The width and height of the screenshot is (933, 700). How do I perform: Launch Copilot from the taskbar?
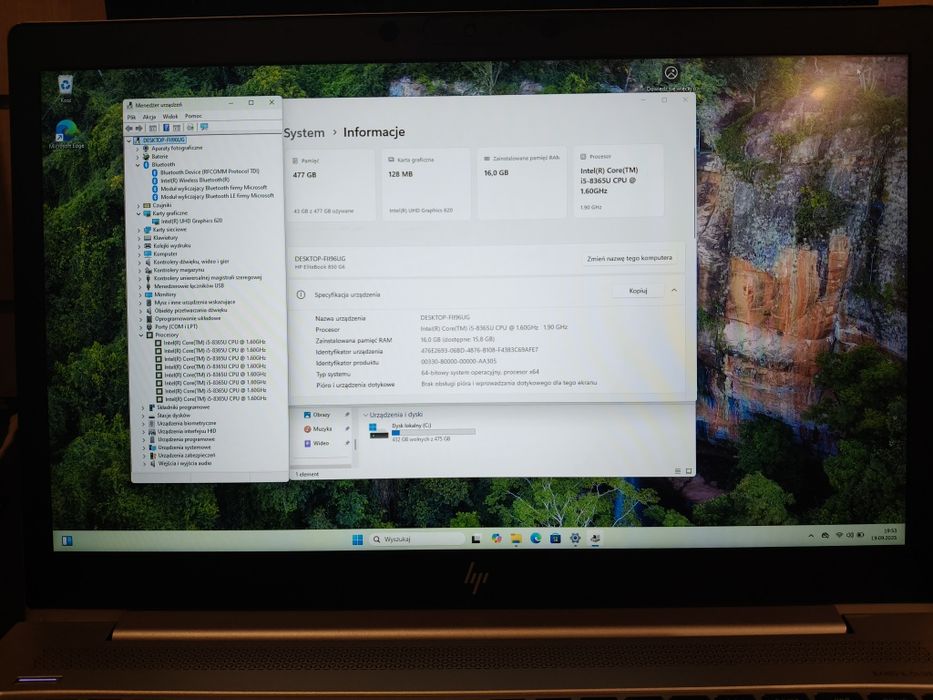pos(496,539)
